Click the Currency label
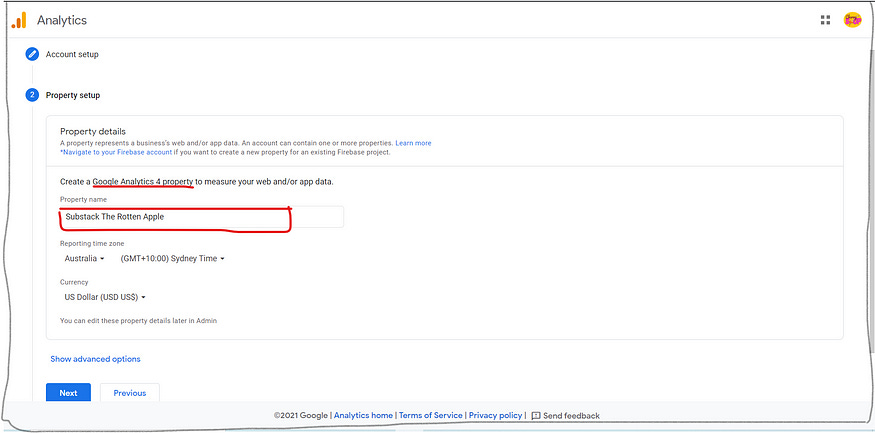Viewport: 875px width, 433px height. point(74,282)
